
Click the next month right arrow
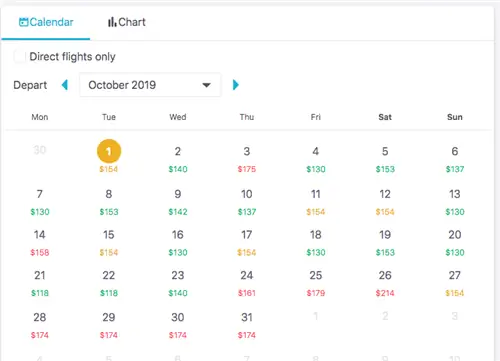(236, 85)
